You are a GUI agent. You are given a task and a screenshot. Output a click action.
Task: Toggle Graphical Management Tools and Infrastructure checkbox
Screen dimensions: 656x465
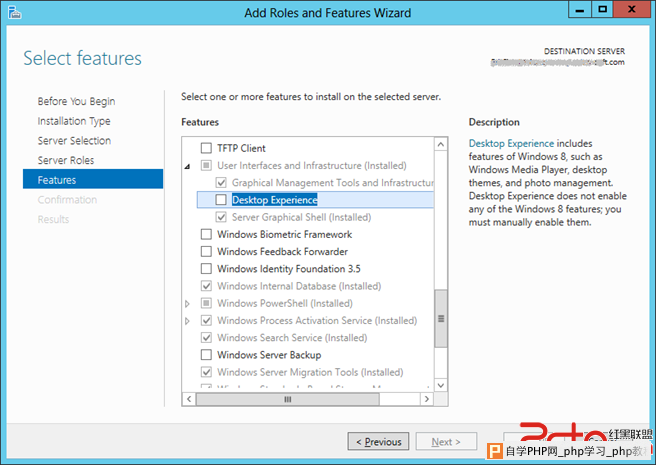tap(221, 182)
